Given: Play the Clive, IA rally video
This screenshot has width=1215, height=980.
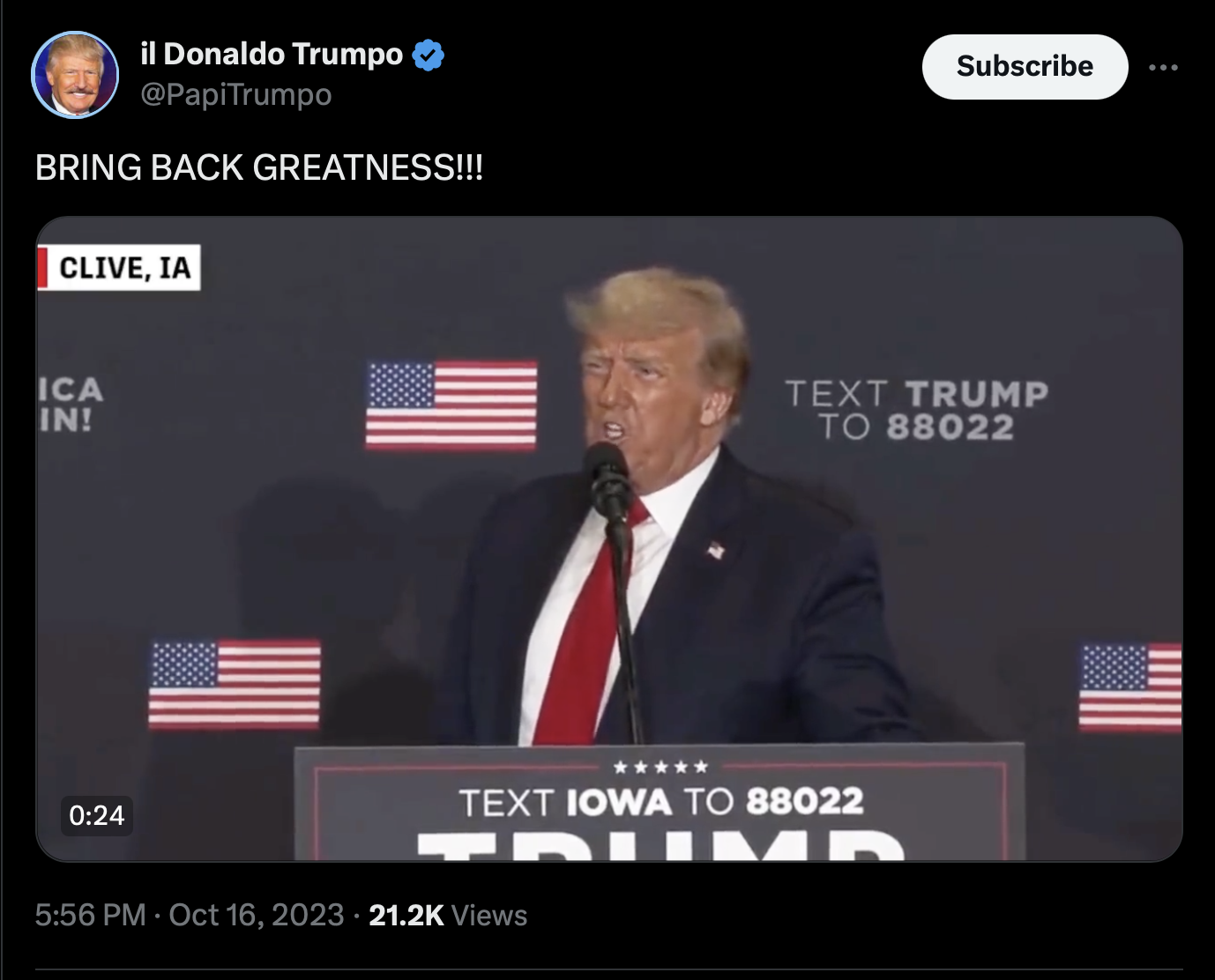Looking at the screenshot, I should pyautogui.click(x=608, y=538).
